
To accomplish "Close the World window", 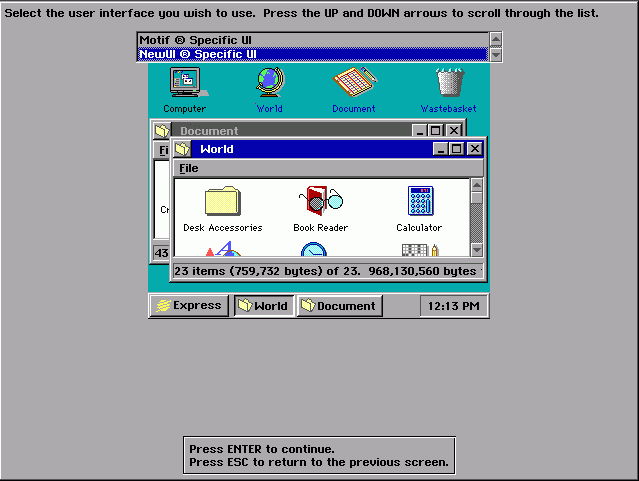I will 474,149.
